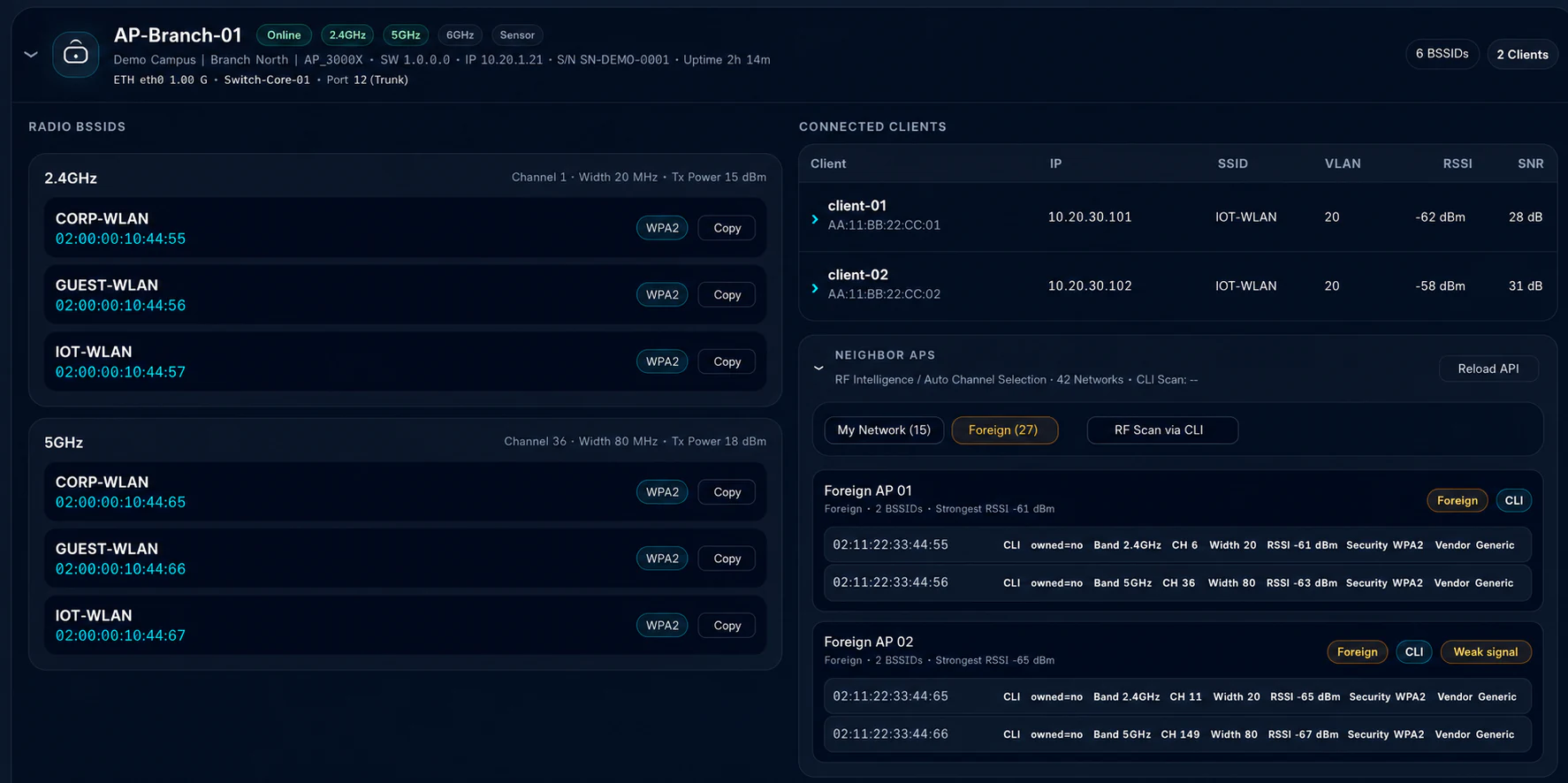The width and height of the screenshot is (1568, 783).
Task: Click the Weak signal badge
Action: [x=1486, y=652]
